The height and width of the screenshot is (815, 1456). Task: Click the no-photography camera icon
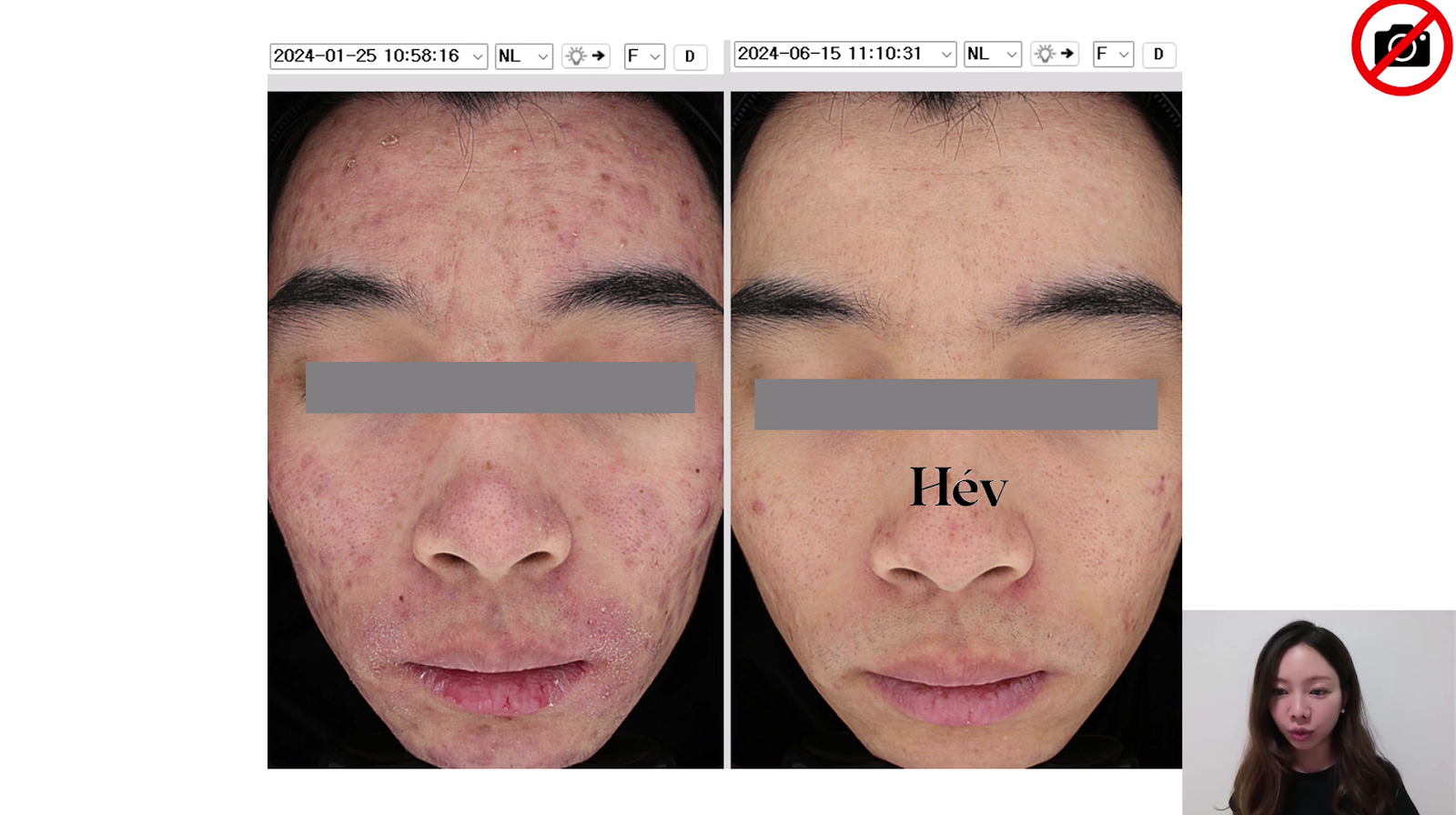click(1401, 46)
